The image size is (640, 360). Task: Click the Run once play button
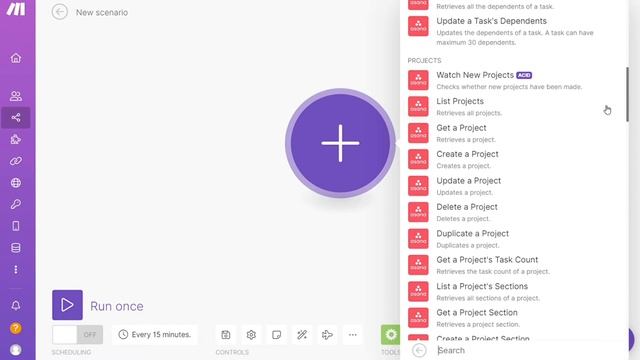(x=67, y=305)
